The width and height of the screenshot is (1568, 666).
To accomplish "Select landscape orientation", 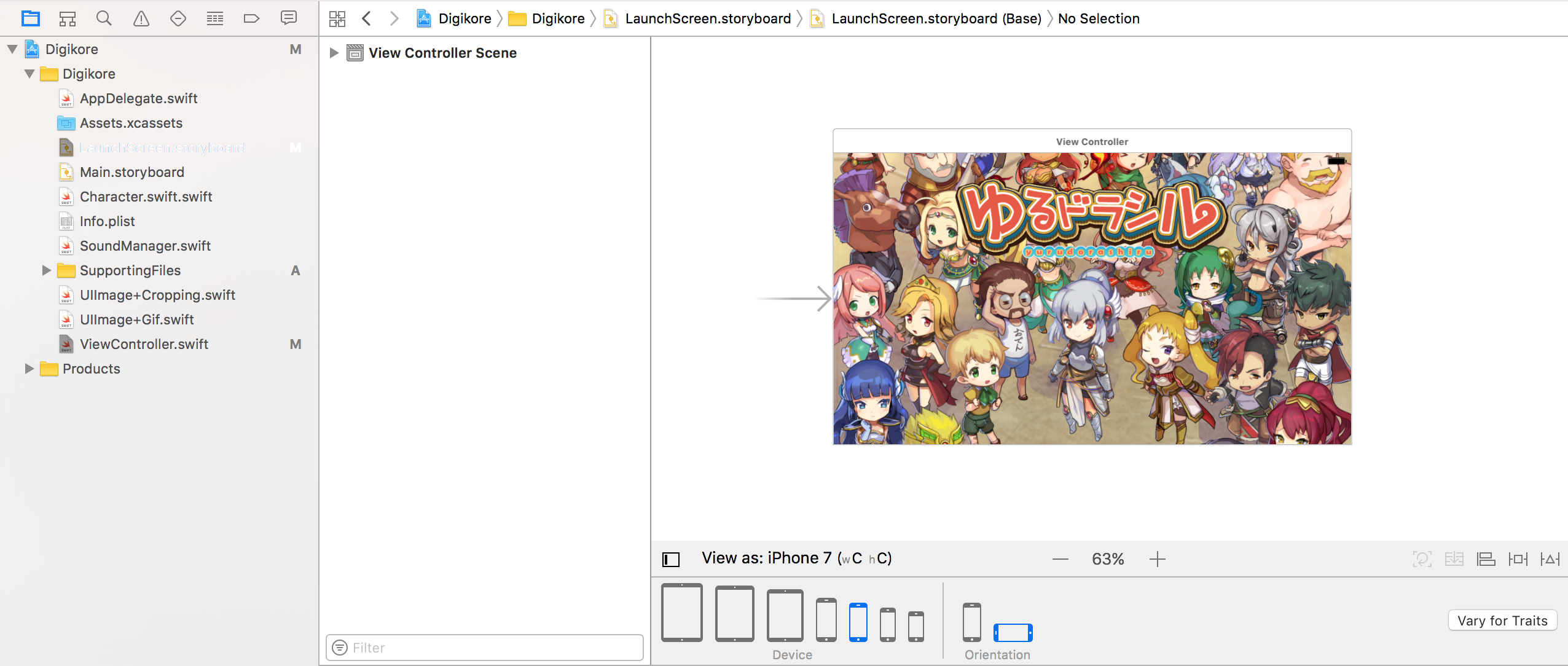I will pyautogui.click(x=1013, y=633).
